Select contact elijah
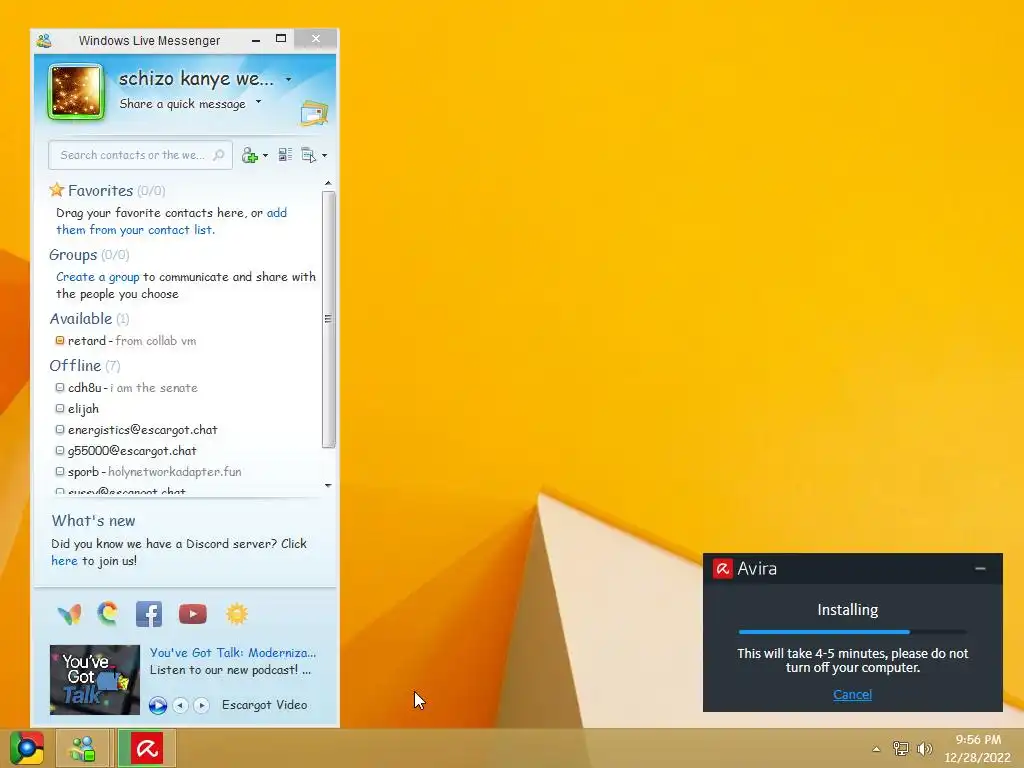 (x=84, y=409)
